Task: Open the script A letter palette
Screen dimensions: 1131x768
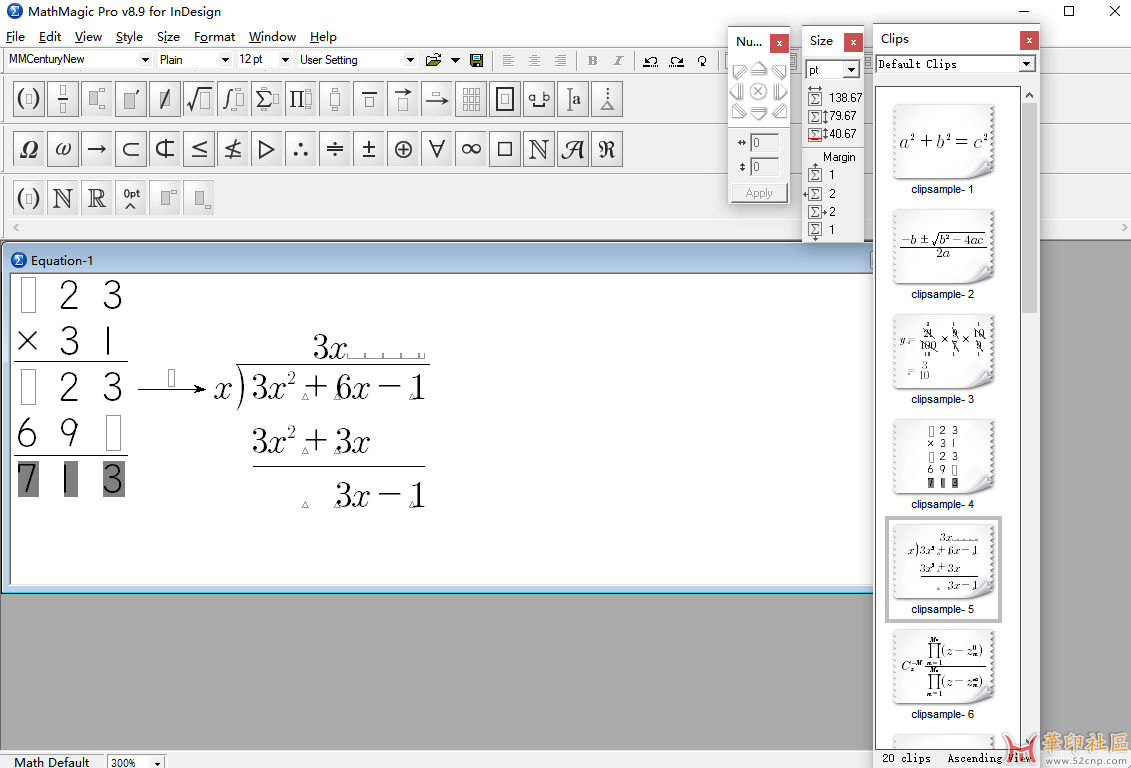Action: 573,149
